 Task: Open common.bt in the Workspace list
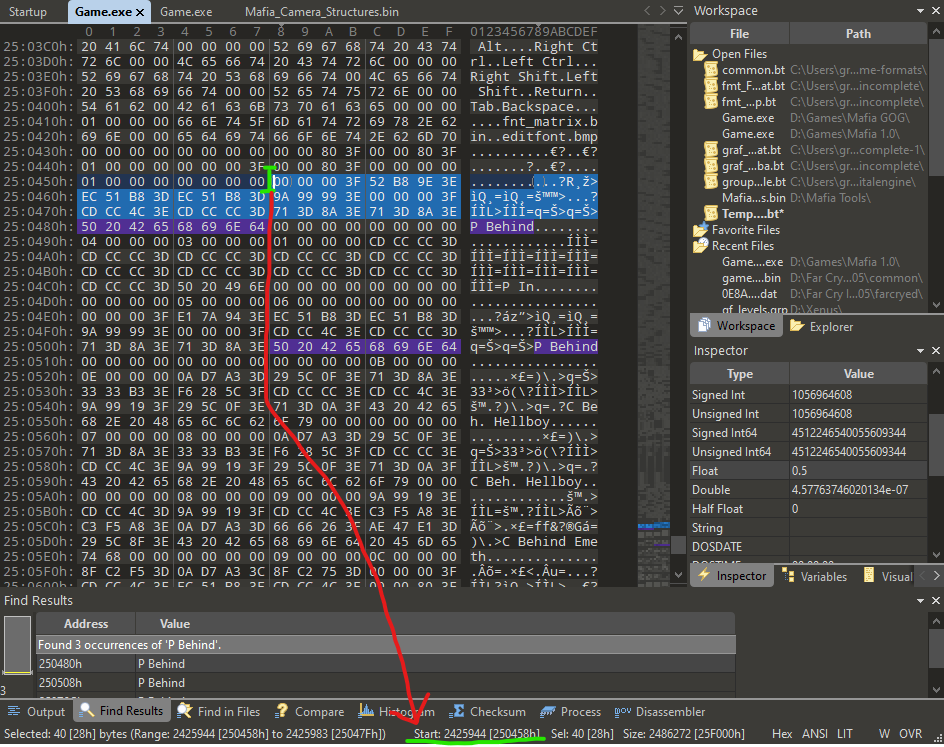pyautogui.click(x=745, y=70)
